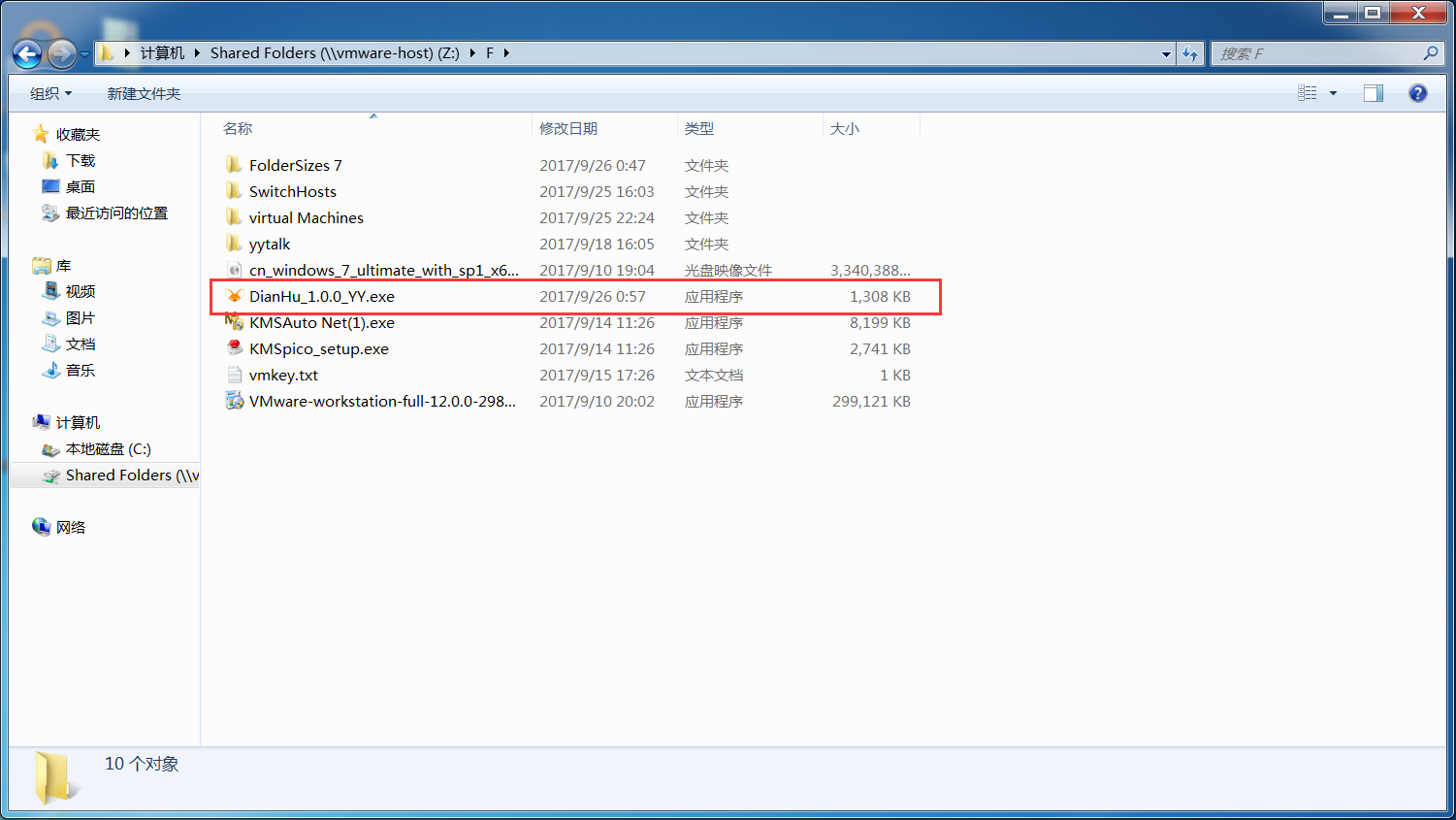Click Shared Folders breadcrumb in address bar

(335, 53)
